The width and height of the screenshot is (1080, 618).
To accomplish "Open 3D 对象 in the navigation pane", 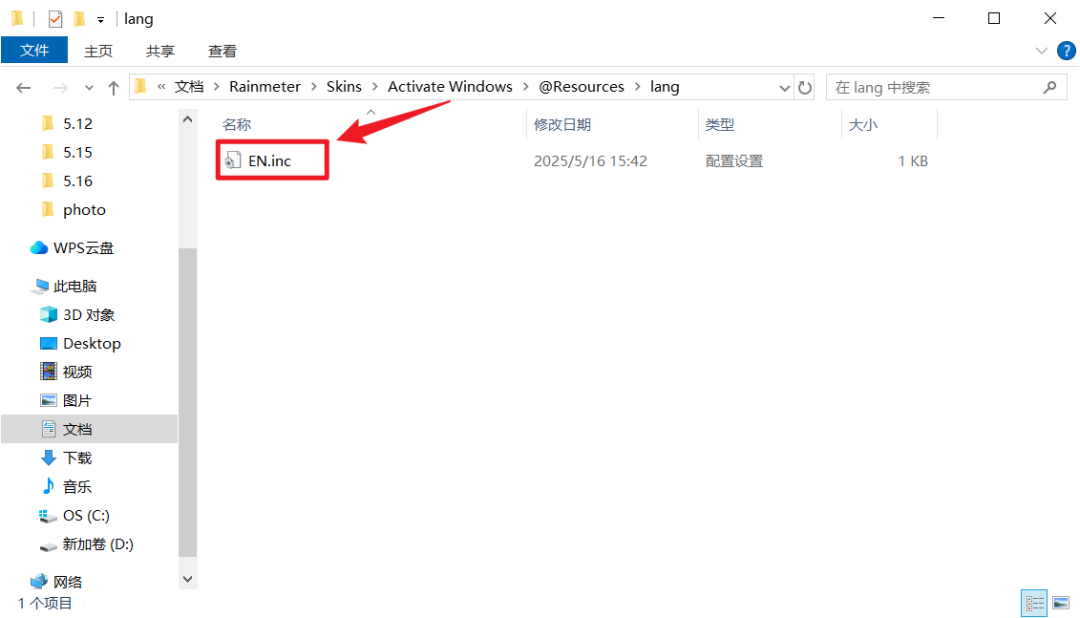I will 88,315.
